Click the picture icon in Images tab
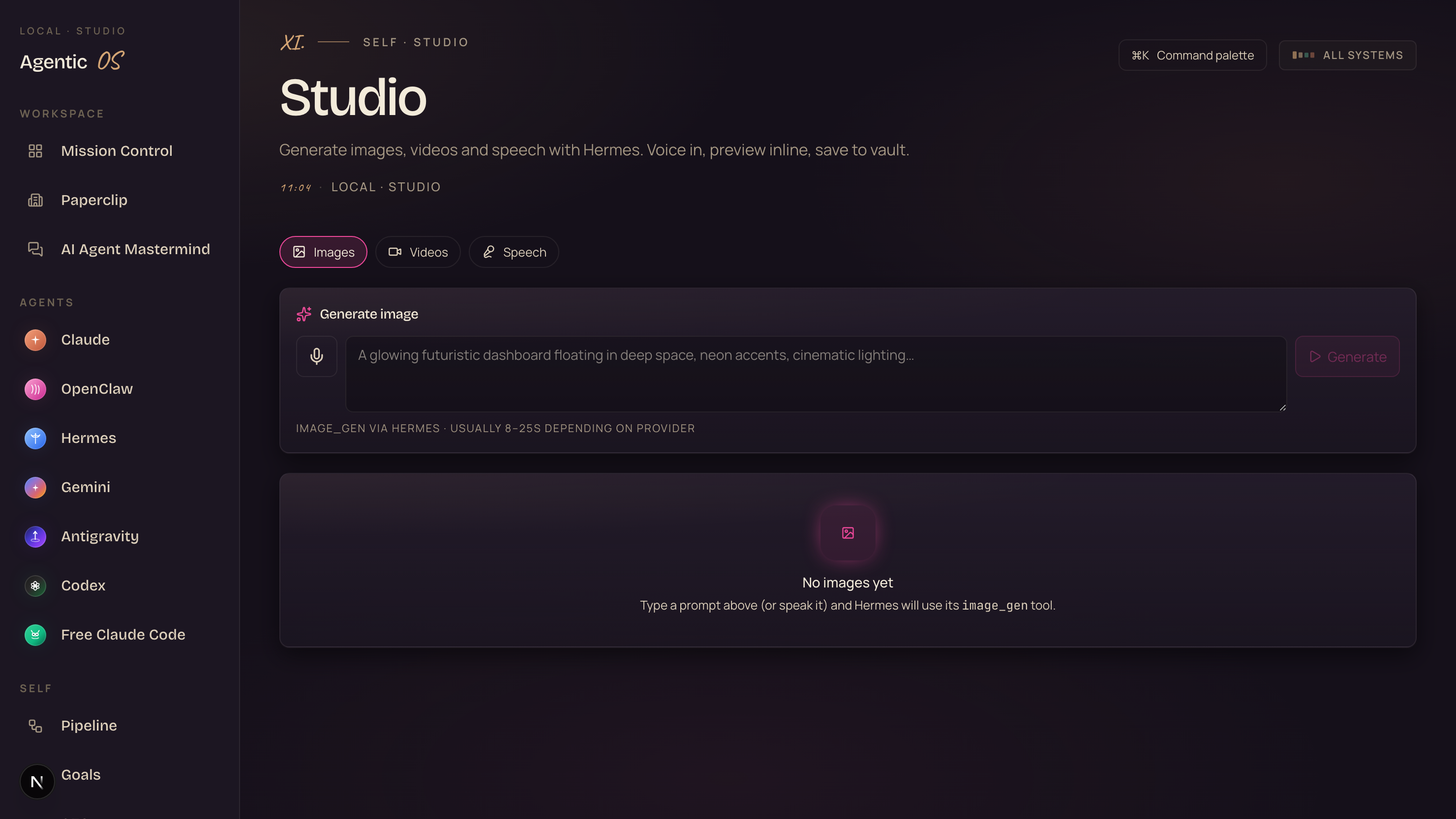1456x819 pixels. (x=299, y=252)
